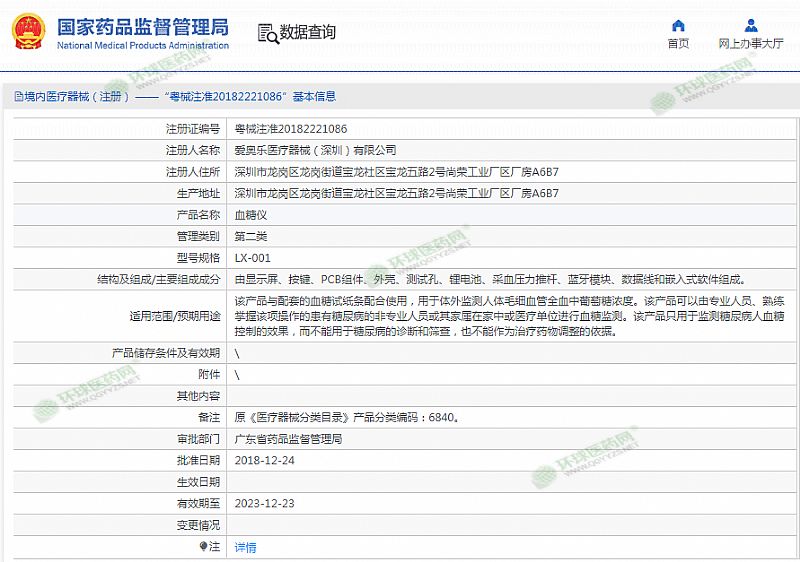Click National Medical Products Administration English subtitle

pos(142,46)
